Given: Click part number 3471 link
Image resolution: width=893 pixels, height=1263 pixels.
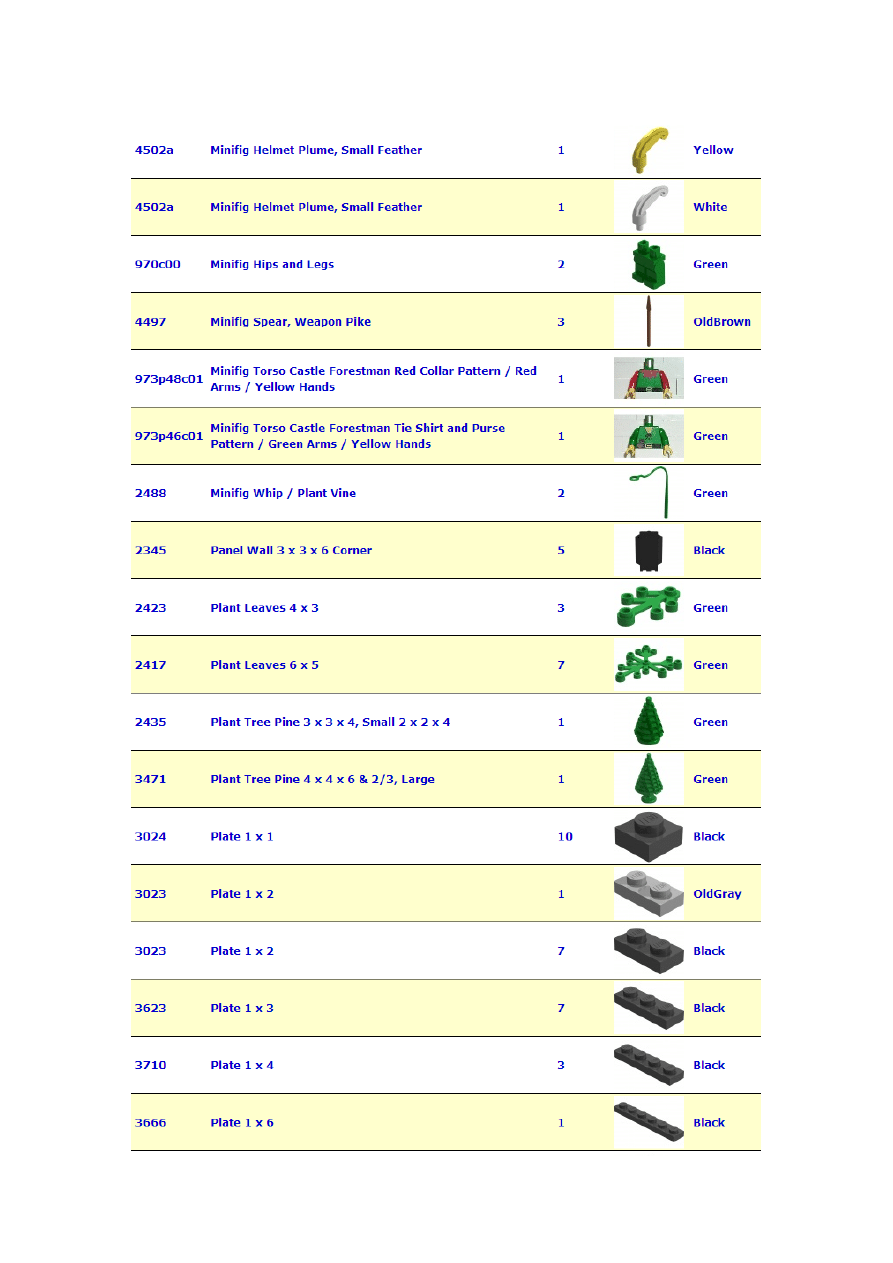Looking at the screenshot, I should (x=150, y=779).
